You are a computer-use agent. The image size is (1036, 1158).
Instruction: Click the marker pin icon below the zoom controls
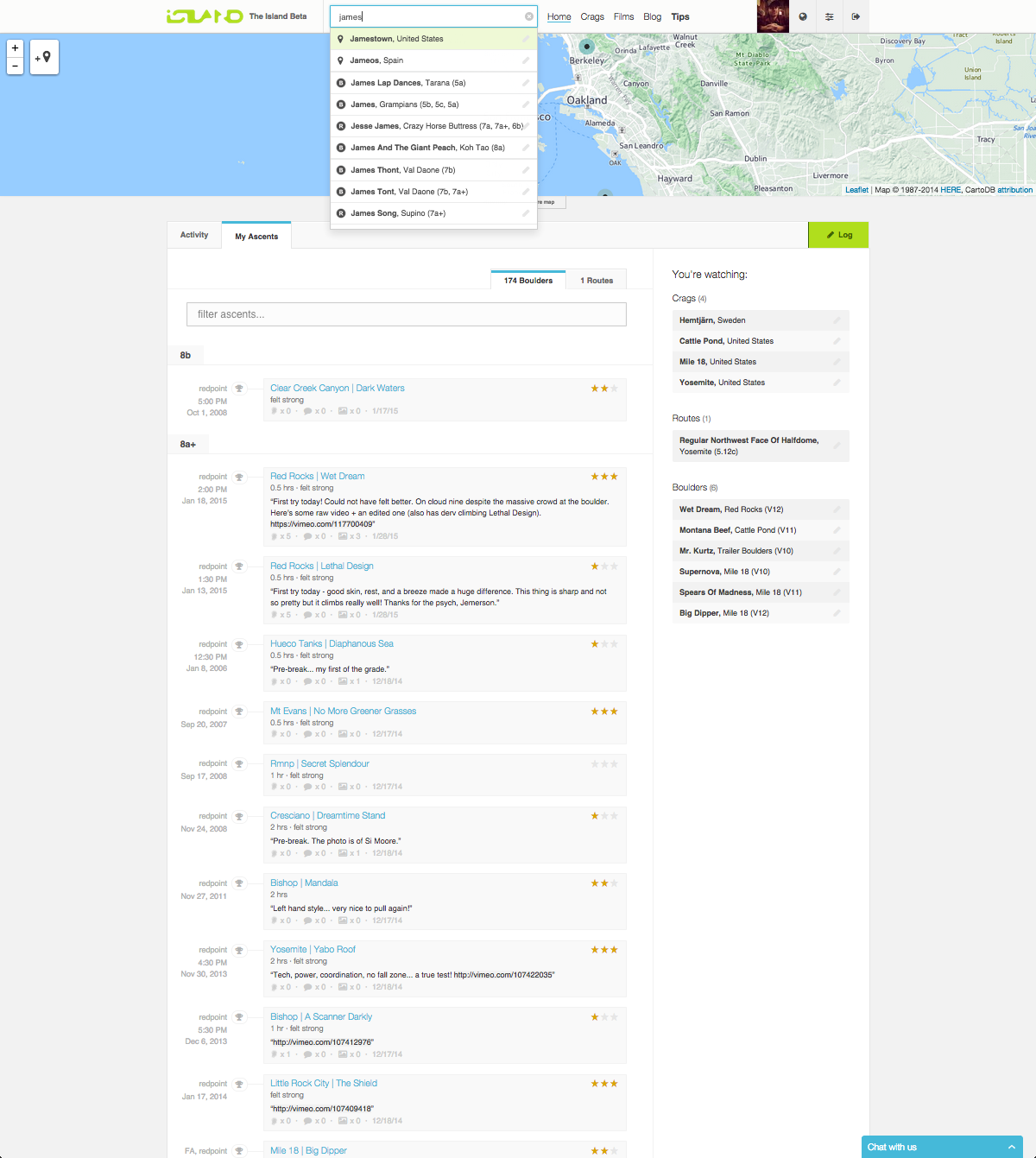pyautogui.click(x=43, y=57)
